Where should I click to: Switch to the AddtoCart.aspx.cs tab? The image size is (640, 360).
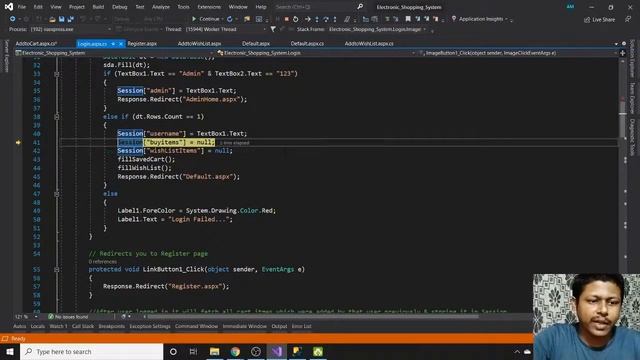[x=36, y=43]
